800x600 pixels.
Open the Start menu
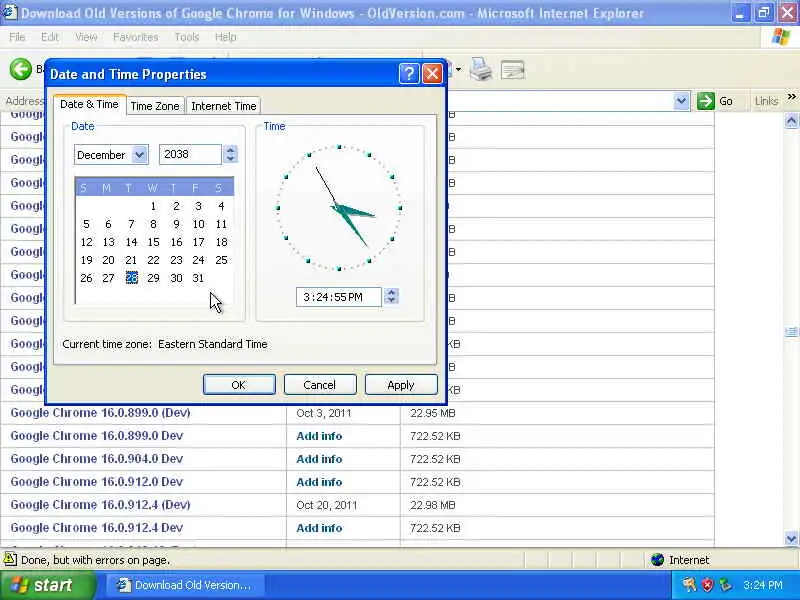click(47, 585)
